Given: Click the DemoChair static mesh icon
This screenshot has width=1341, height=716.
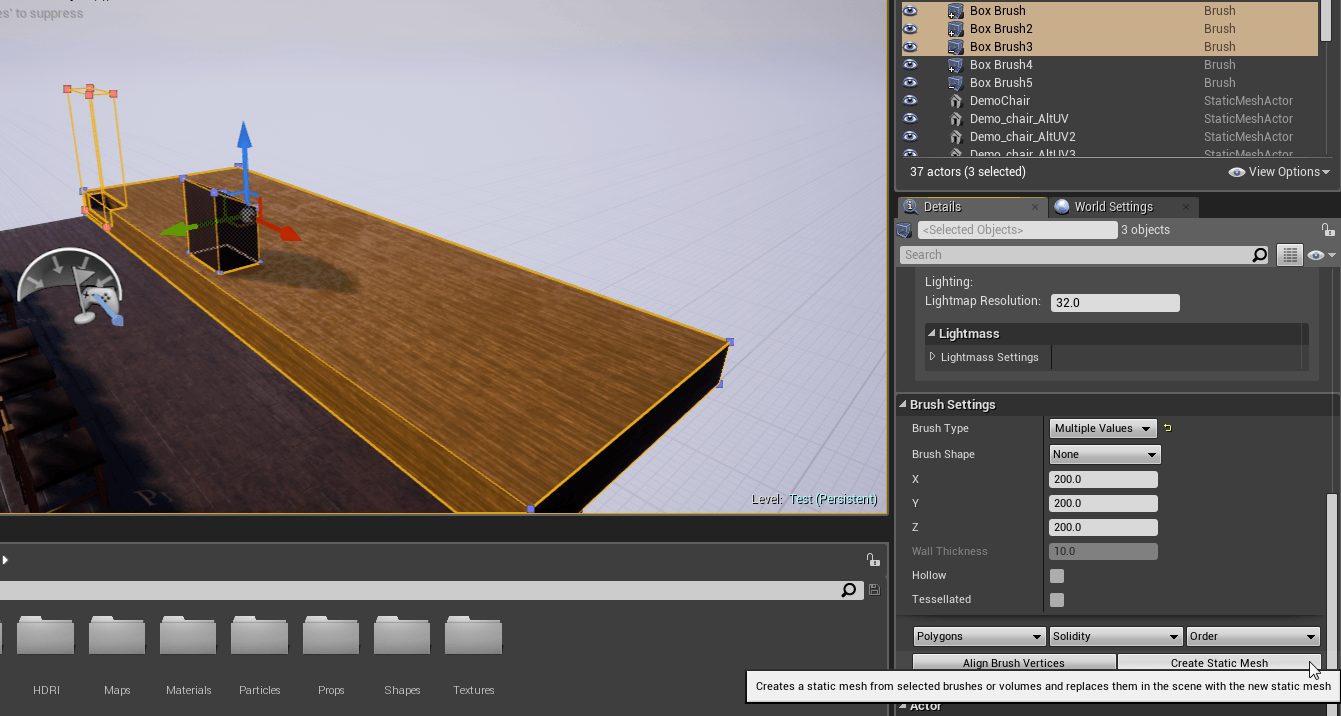Looking at the screenshot, I should coord(955,101).
